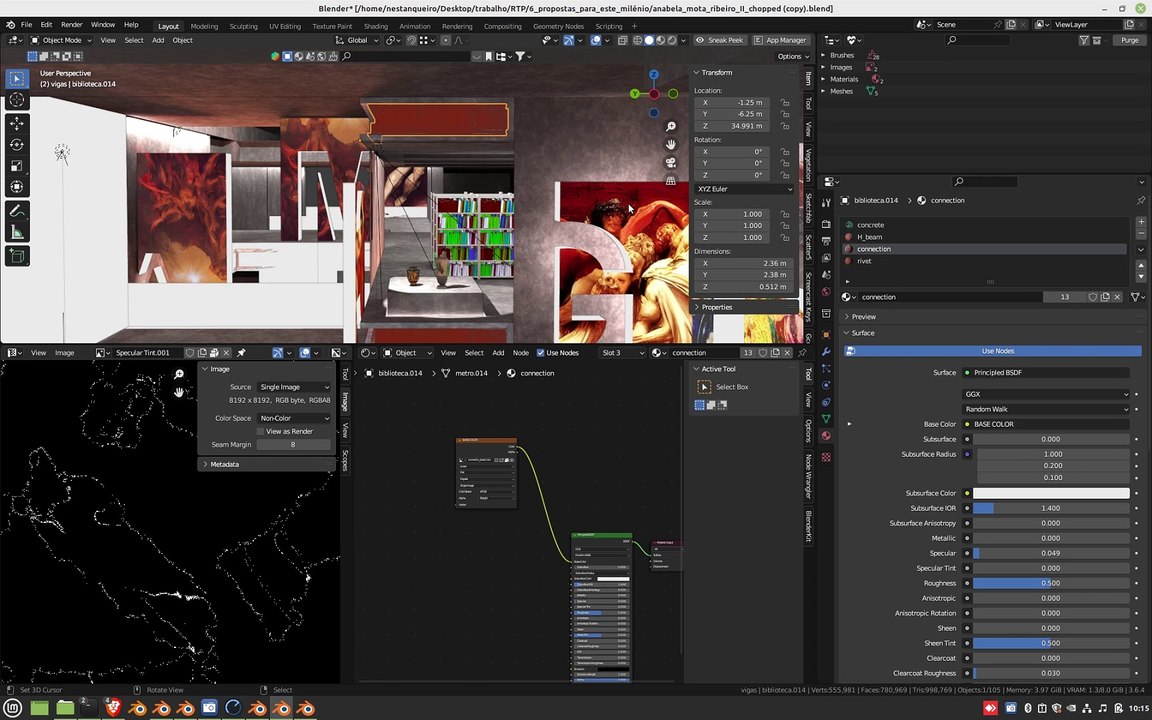This screenshot has height=720, width=1152.
Task: Enable View as Render checkbox
Action: pos(260,431)
